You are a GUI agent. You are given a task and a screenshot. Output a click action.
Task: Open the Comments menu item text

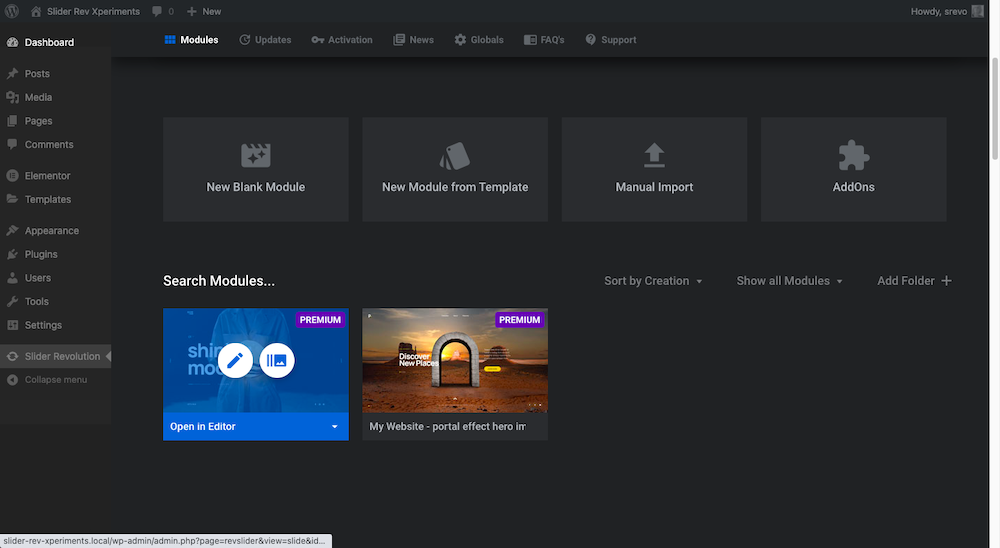(x=49, y=144)
